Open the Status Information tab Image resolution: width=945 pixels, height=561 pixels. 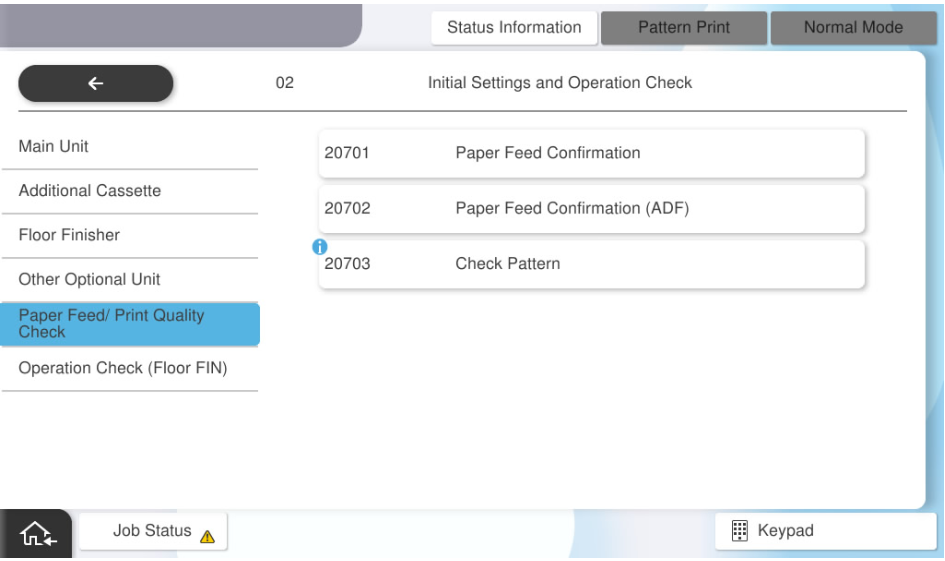(514, 28)
